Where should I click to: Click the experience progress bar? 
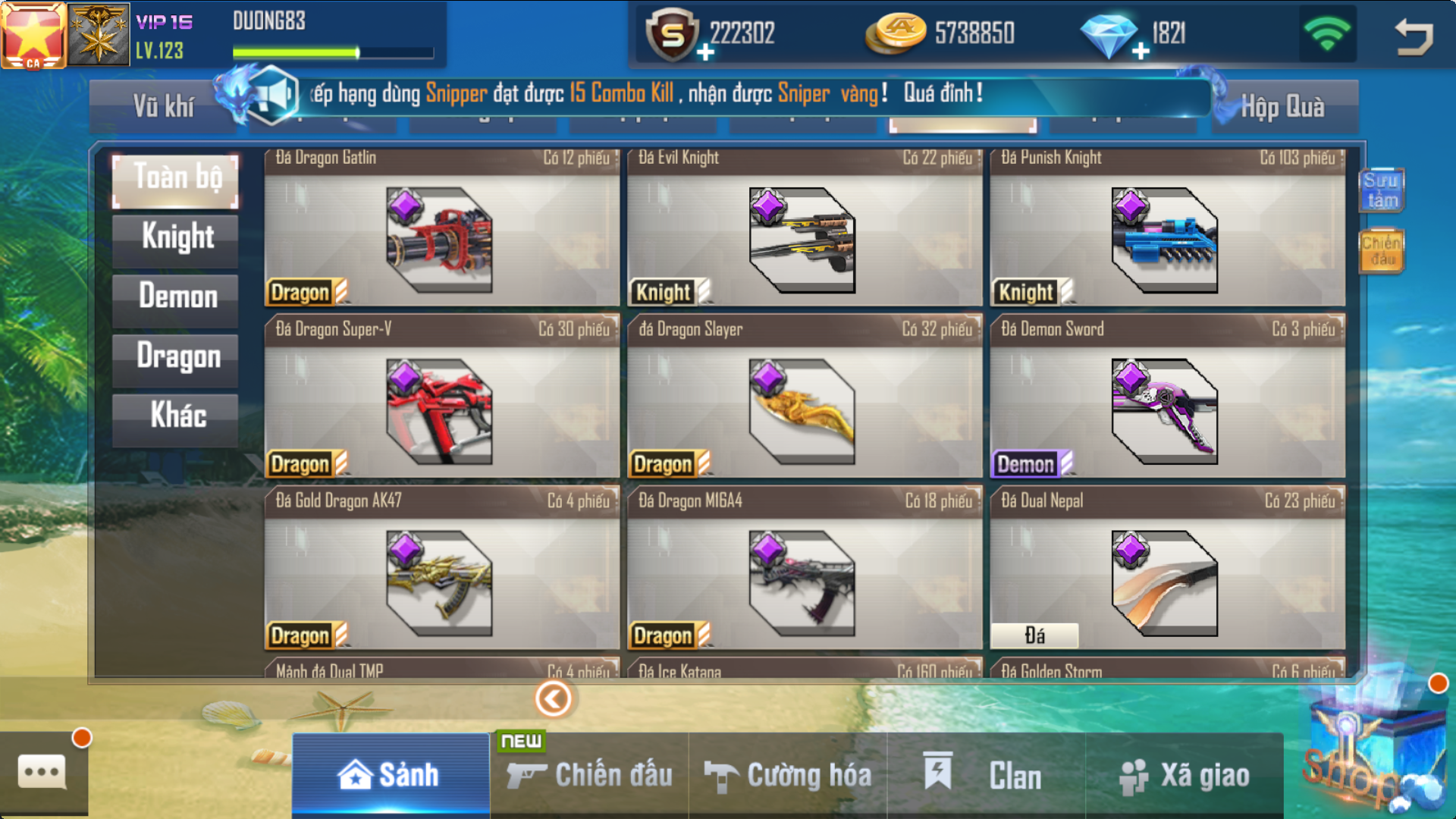click(333, 52)
